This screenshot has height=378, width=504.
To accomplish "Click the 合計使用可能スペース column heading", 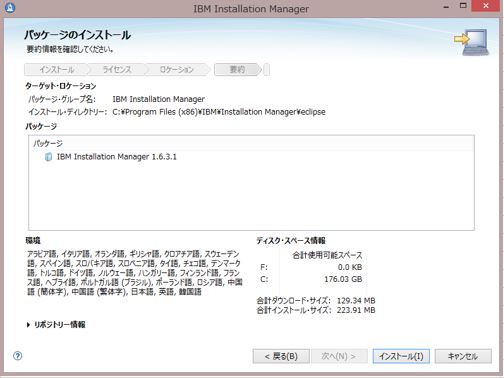I will click(x=327, y=255).
